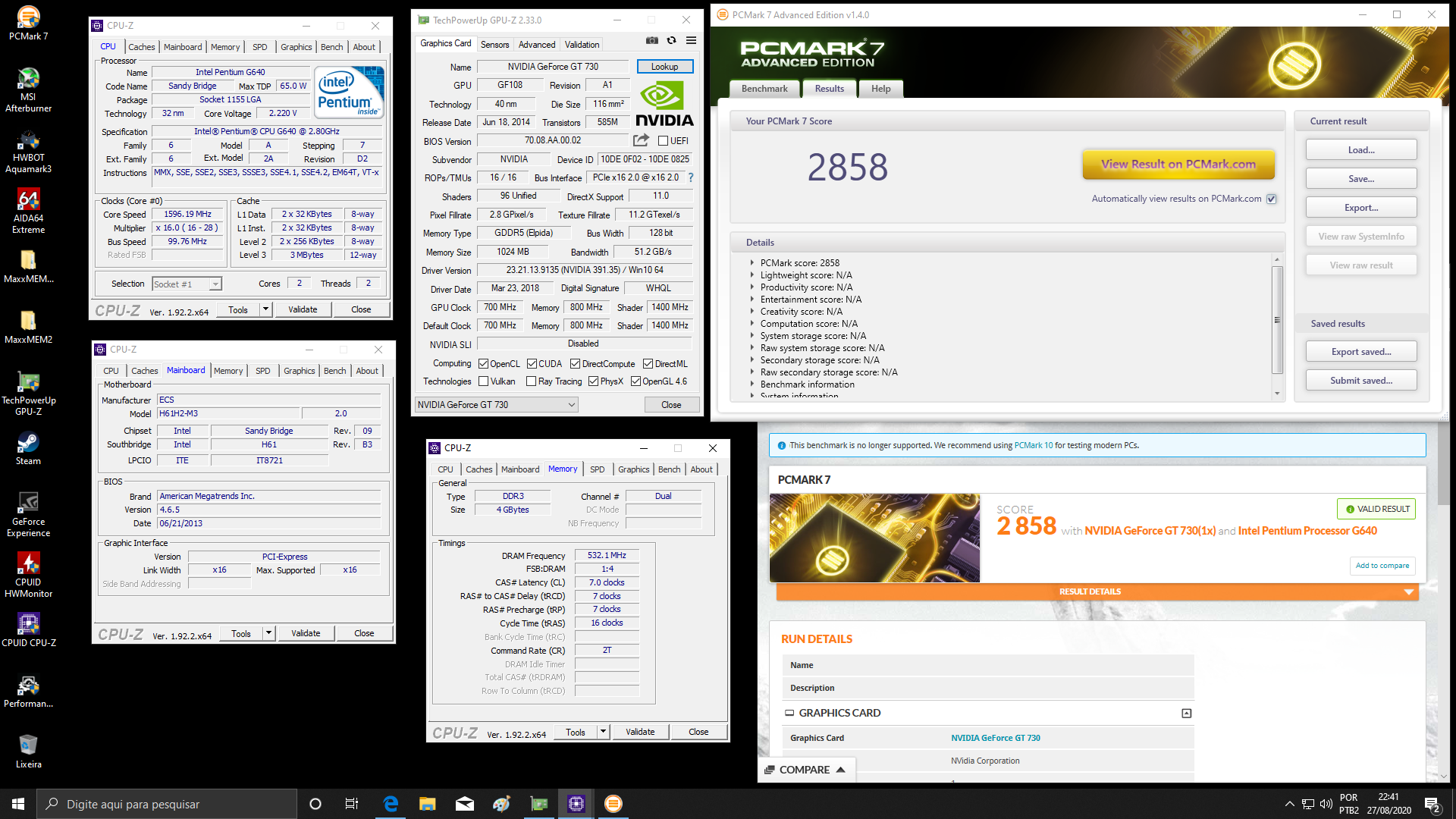Switch to Caches tab in top CPU-Z window
Viewport: 1456px width, 819px height.
pos(141,47)
